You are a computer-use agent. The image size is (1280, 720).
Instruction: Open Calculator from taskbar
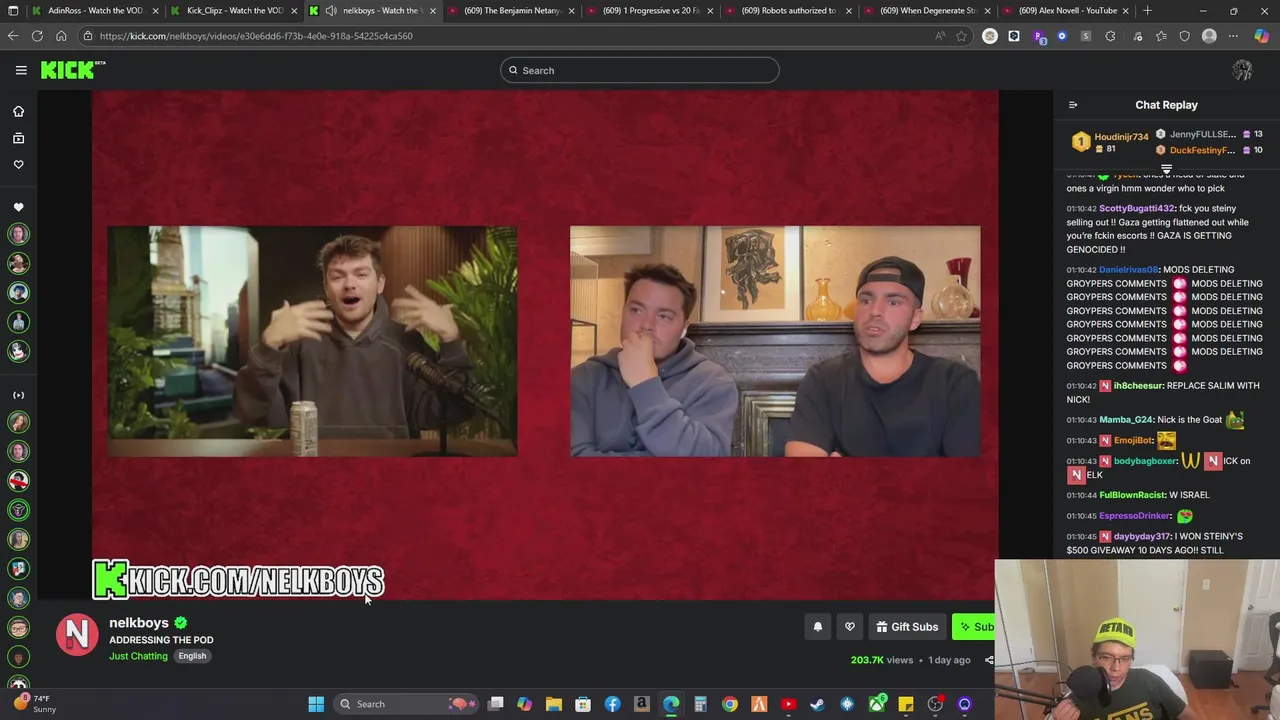(x=701, y=704)
